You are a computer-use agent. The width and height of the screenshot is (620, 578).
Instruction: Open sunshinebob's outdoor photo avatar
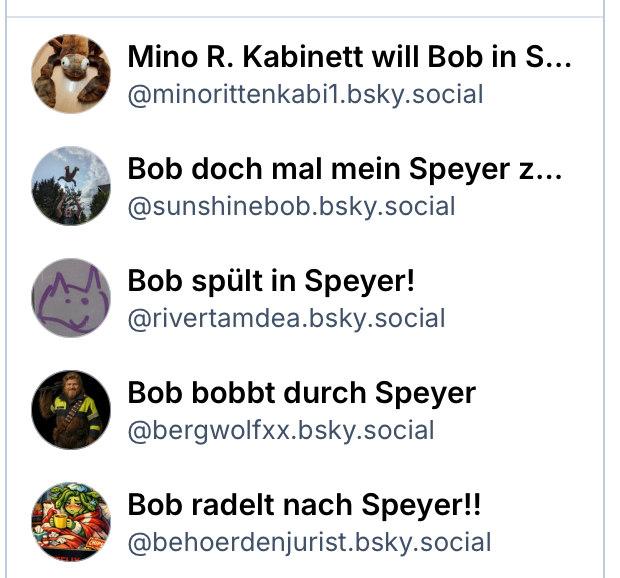71,186
